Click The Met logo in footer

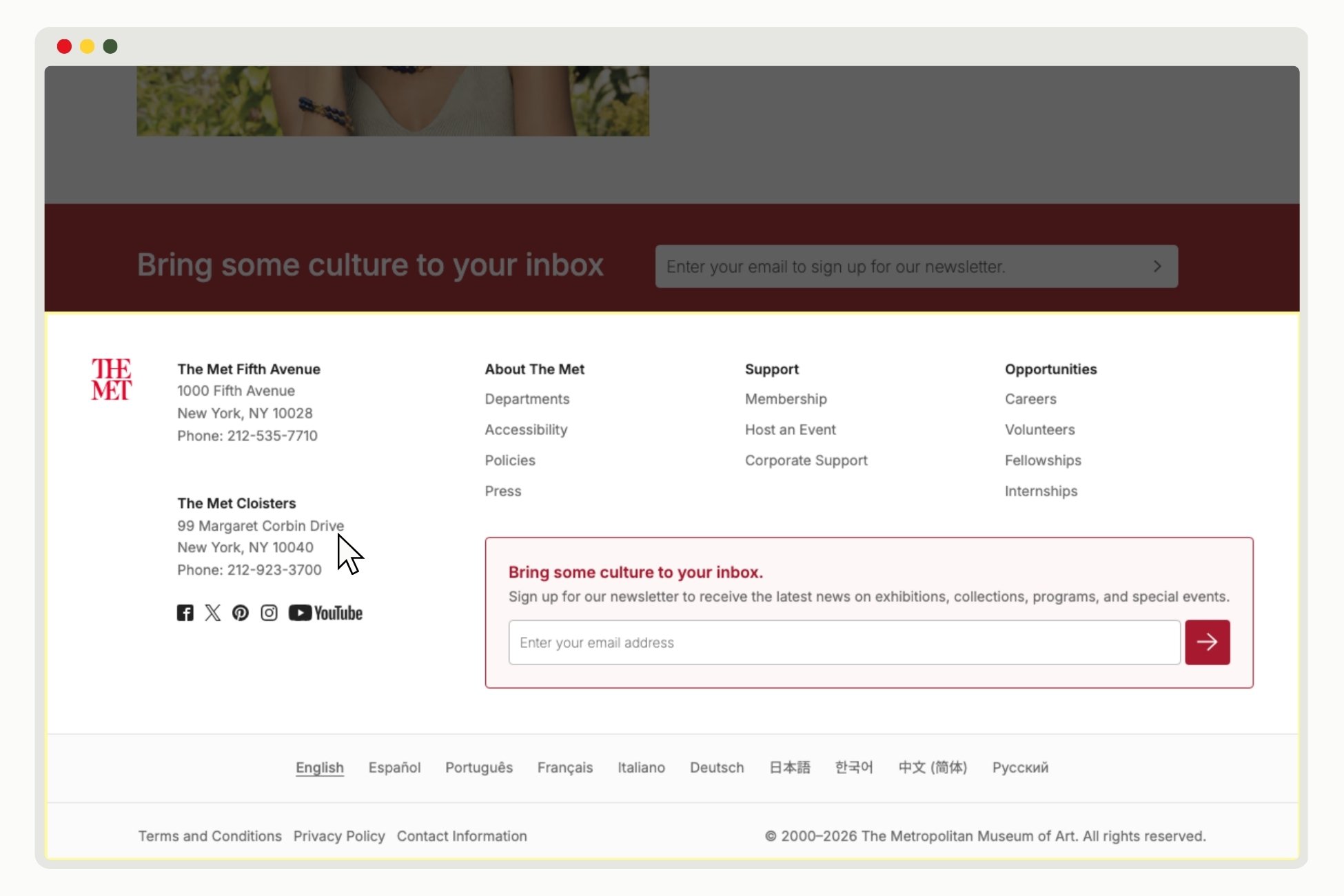click(x=112, y=379)
